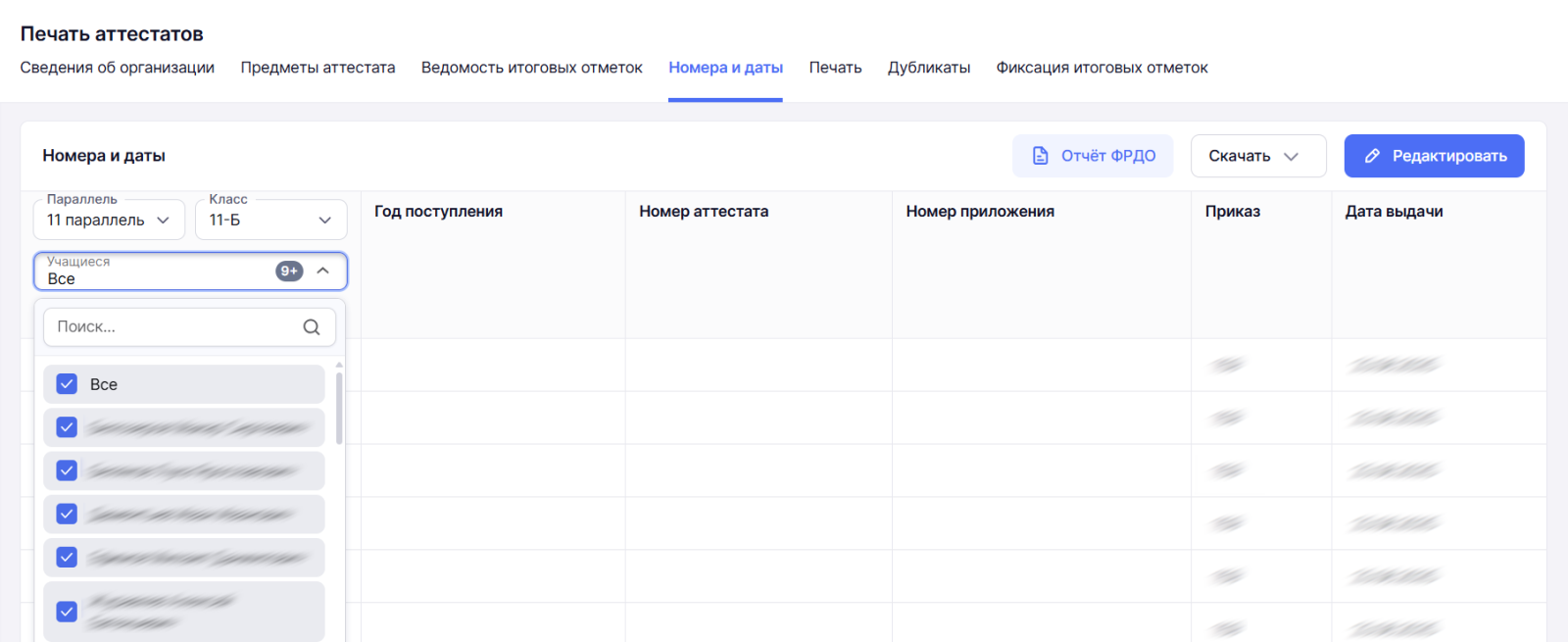1568x642 pixels.
Task: Open the Дубликаты tab
Action: click(x=929, y=68)
